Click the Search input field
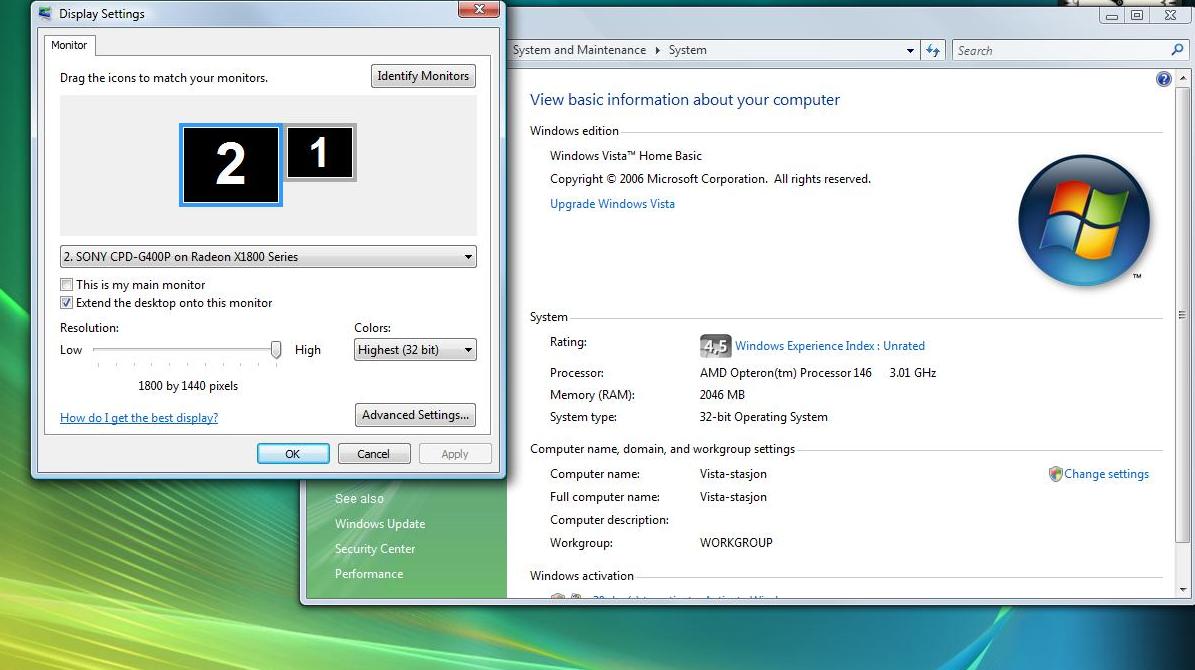This screenshot has width=1195, height=670. pos(1061,50)
